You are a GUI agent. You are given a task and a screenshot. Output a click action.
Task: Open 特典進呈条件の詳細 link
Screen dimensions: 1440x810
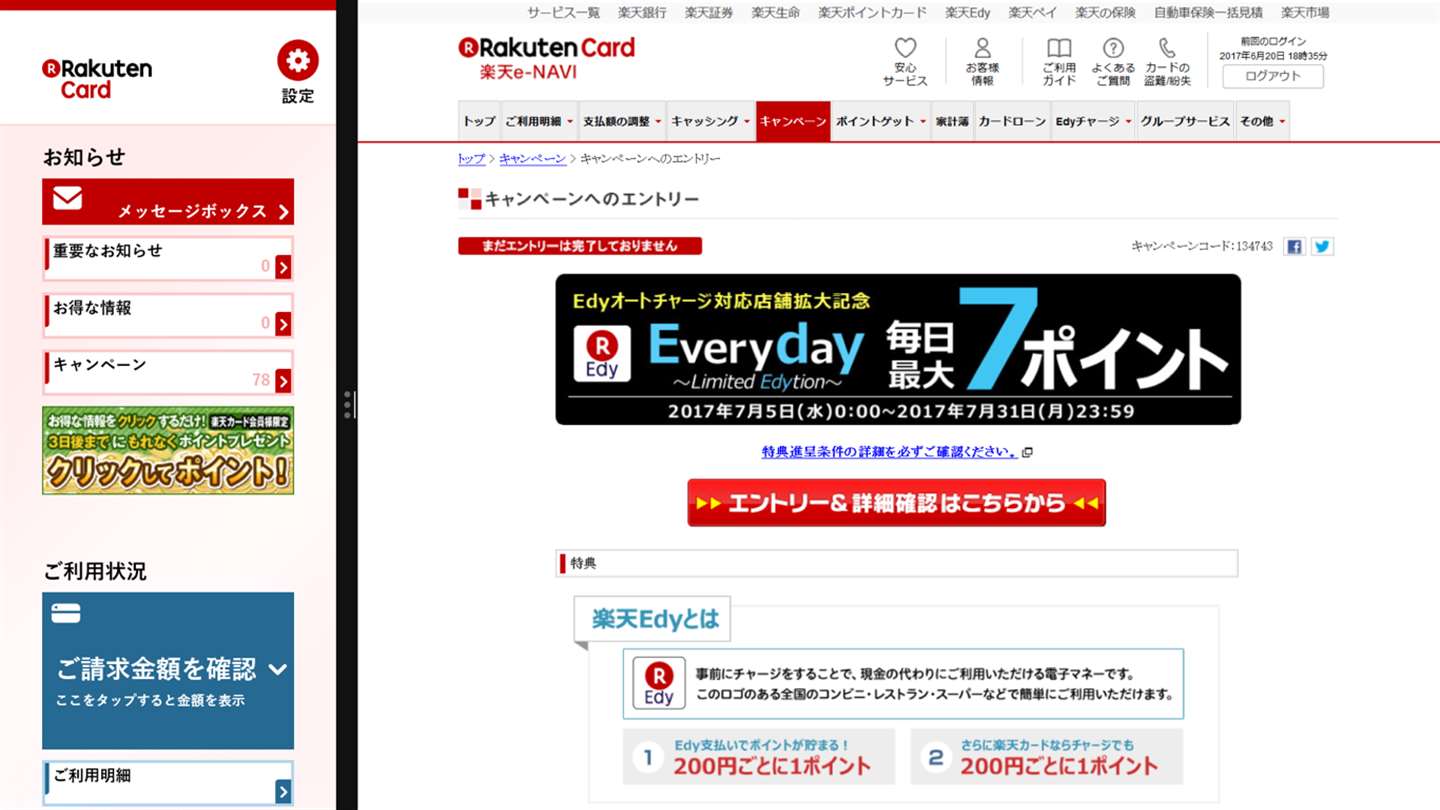[x=890, y=452]
